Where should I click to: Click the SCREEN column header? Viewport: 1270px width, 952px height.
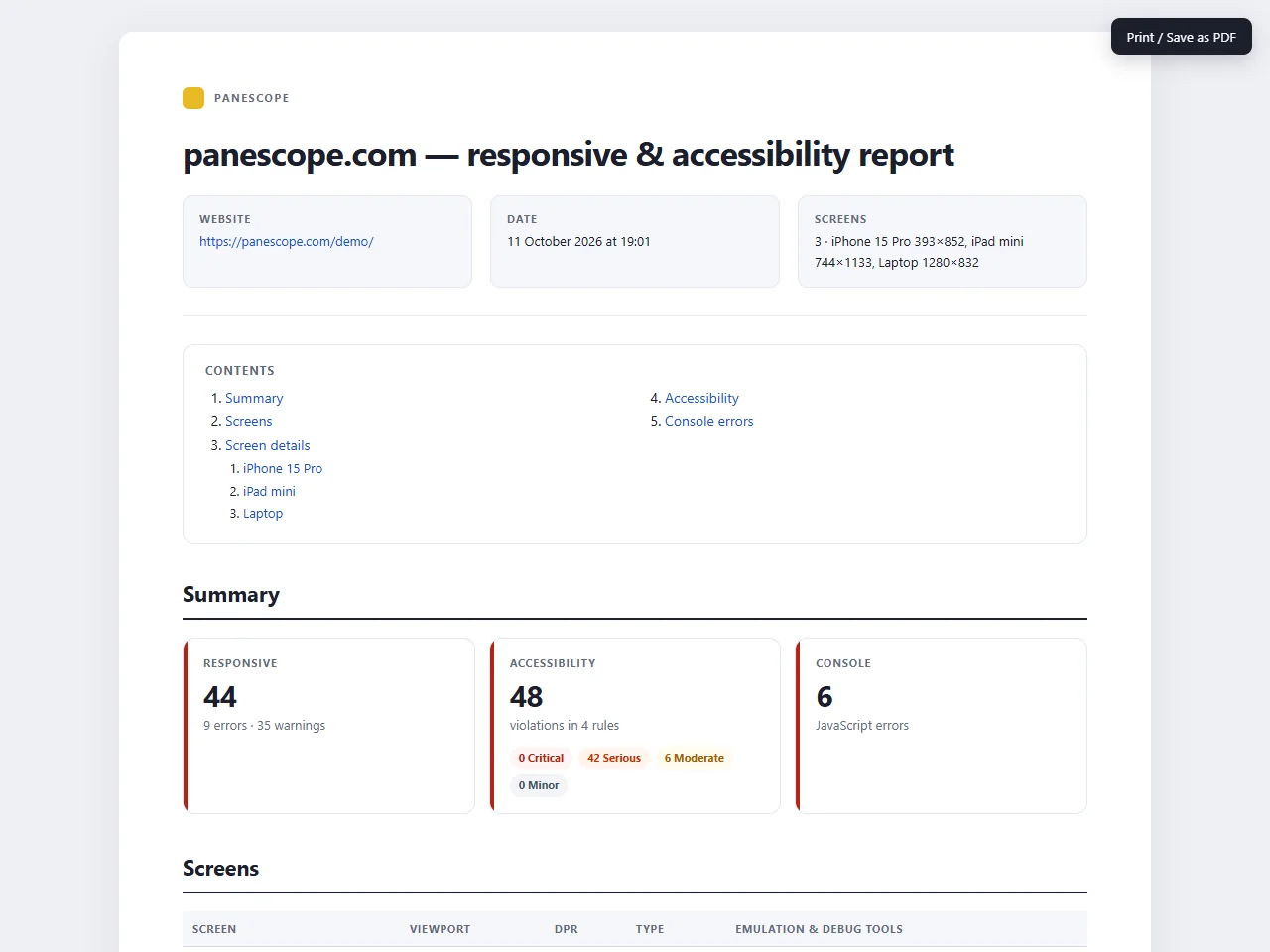pyautogui.click(x=214, y=929)
